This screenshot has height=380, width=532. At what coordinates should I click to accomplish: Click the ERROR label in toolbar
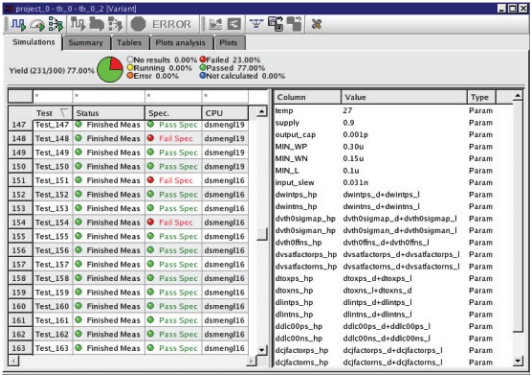coord(172,24)
